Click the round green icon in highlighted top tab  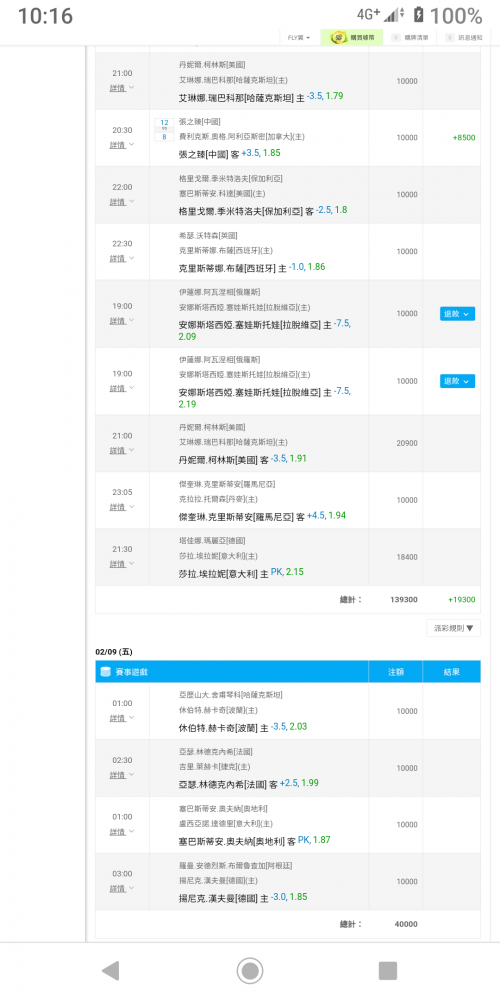(339, 38)
